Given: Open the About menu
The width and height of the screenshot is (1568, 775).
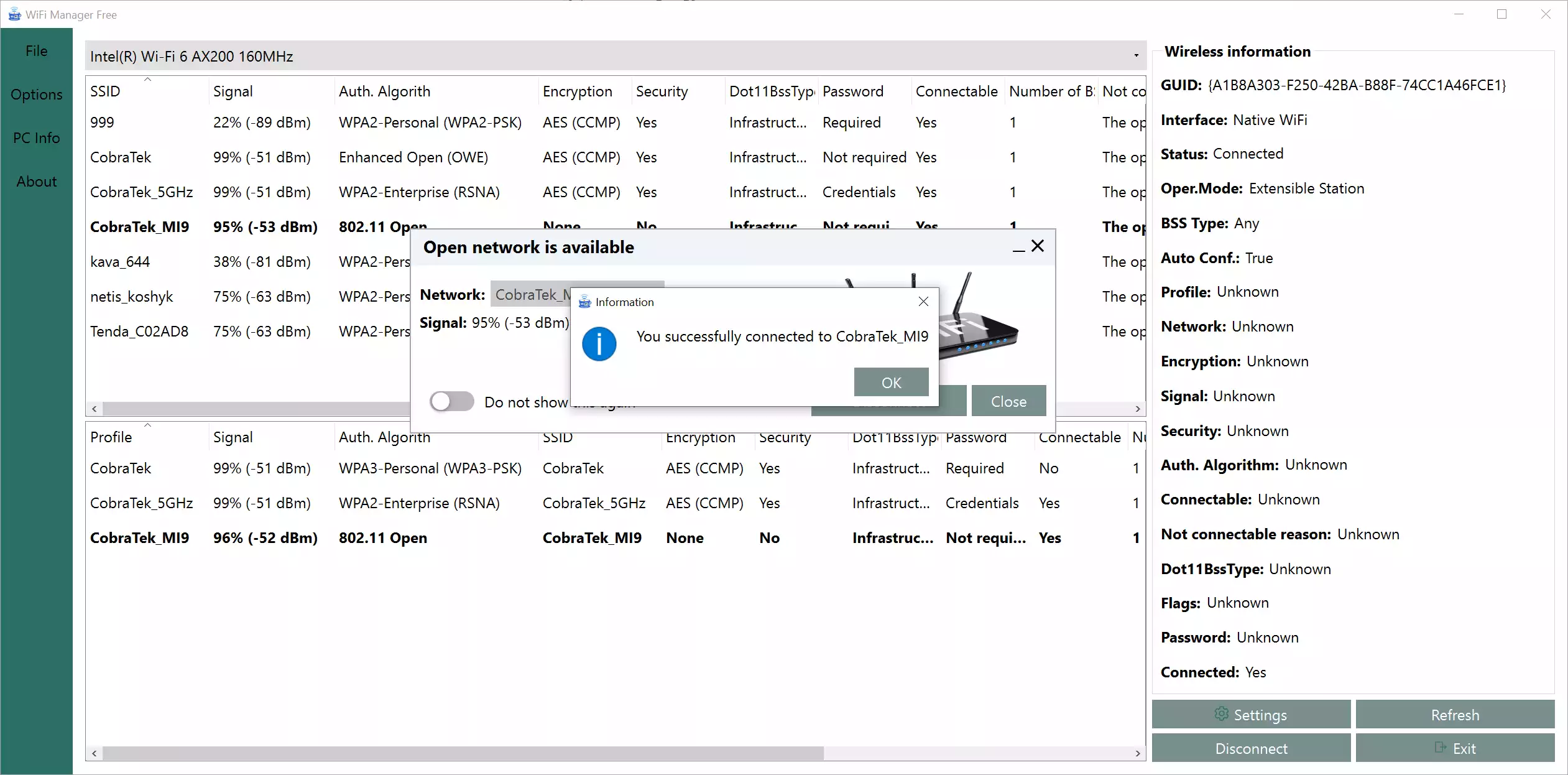Looking at the screenshot, I should click(37, 182).
